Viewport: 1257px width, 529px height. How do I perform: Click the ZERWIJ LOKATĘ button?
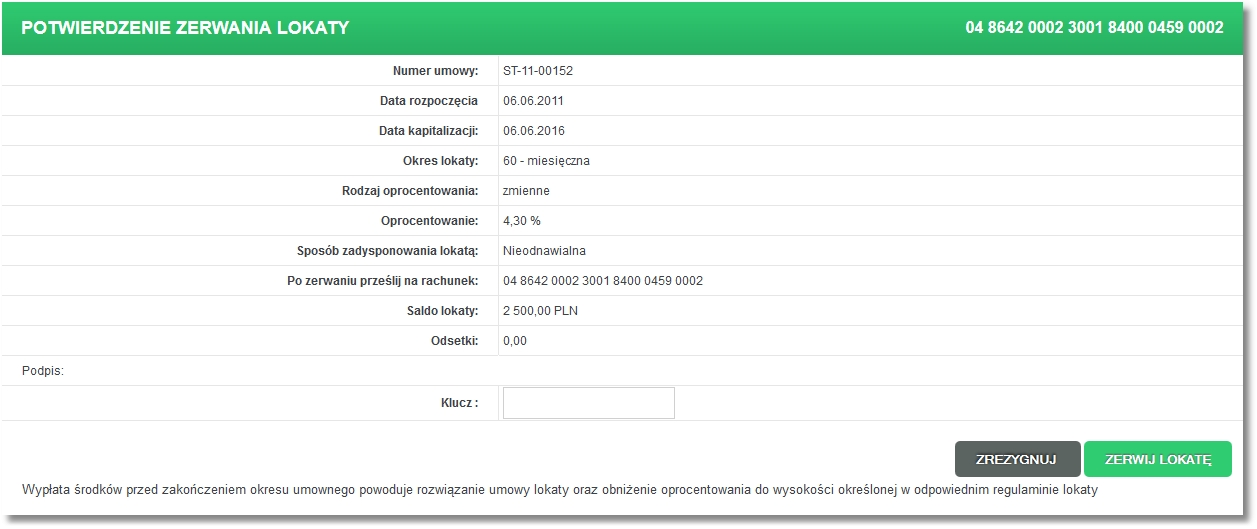coord(1158,459)
